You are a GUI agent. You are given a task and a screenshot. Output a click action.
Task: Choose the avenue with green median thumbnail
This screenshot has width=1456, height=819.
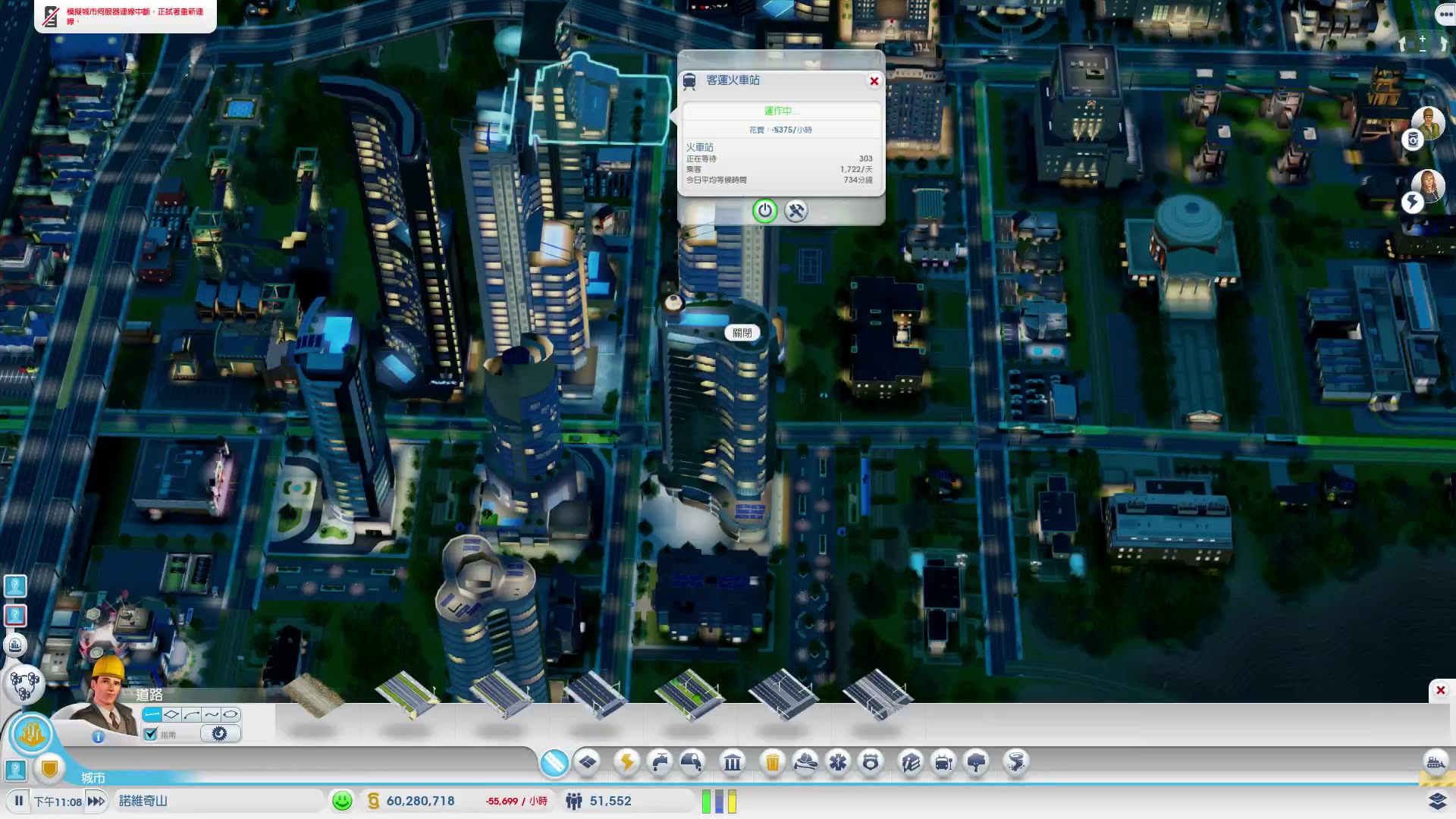point(689,695)
